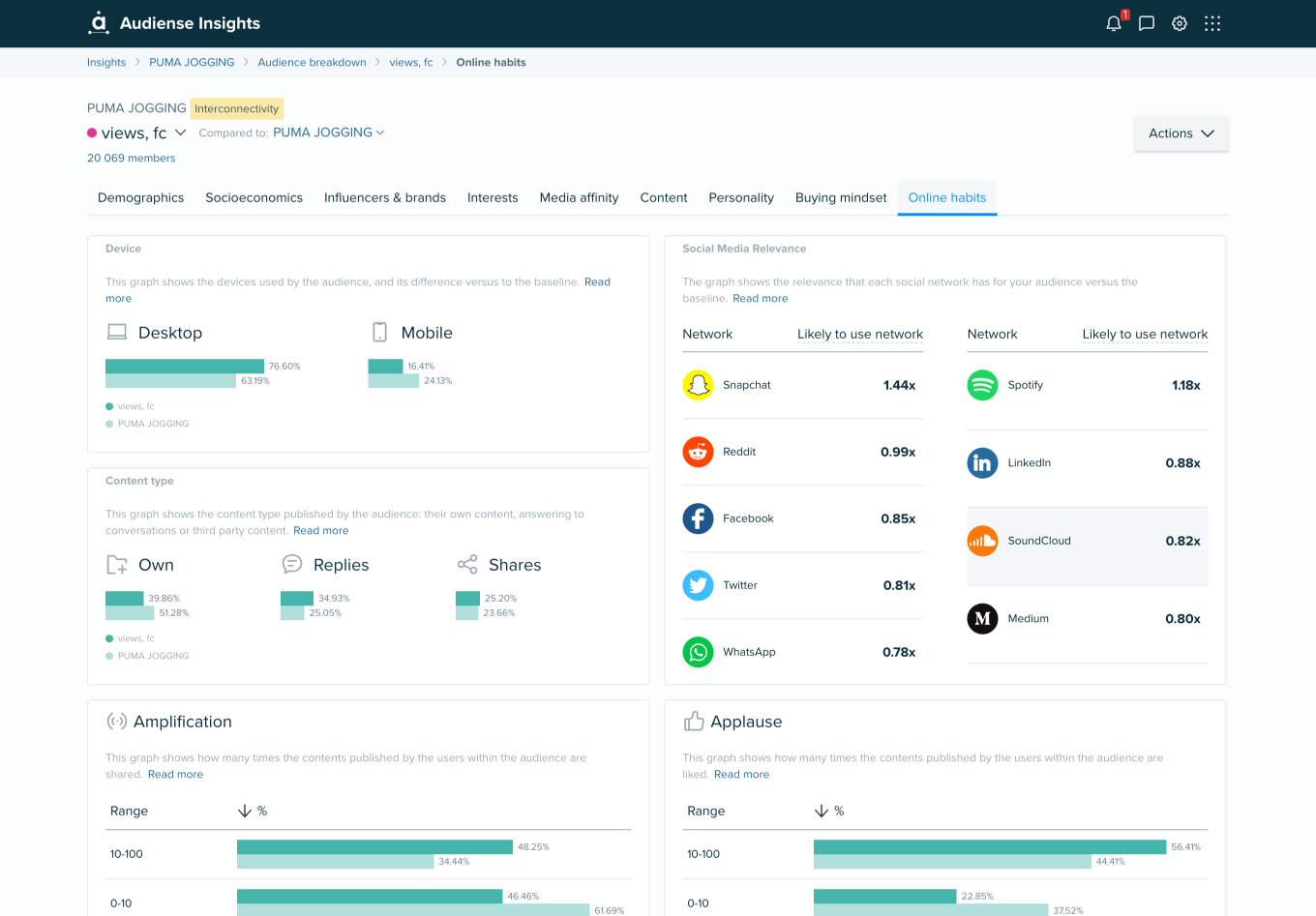
Task: Open the Buying mindset tab
Action: tap(841, 197)
